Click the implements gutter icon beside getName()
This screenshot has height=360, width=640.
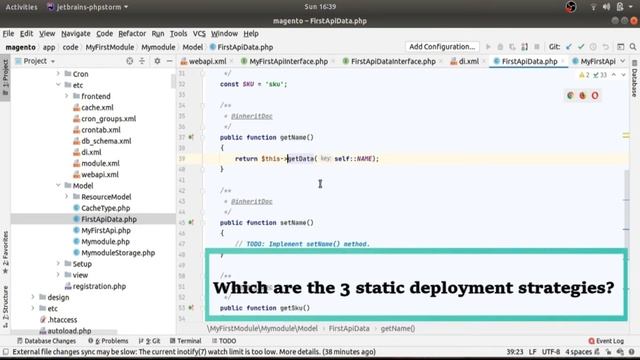point(191,137)
